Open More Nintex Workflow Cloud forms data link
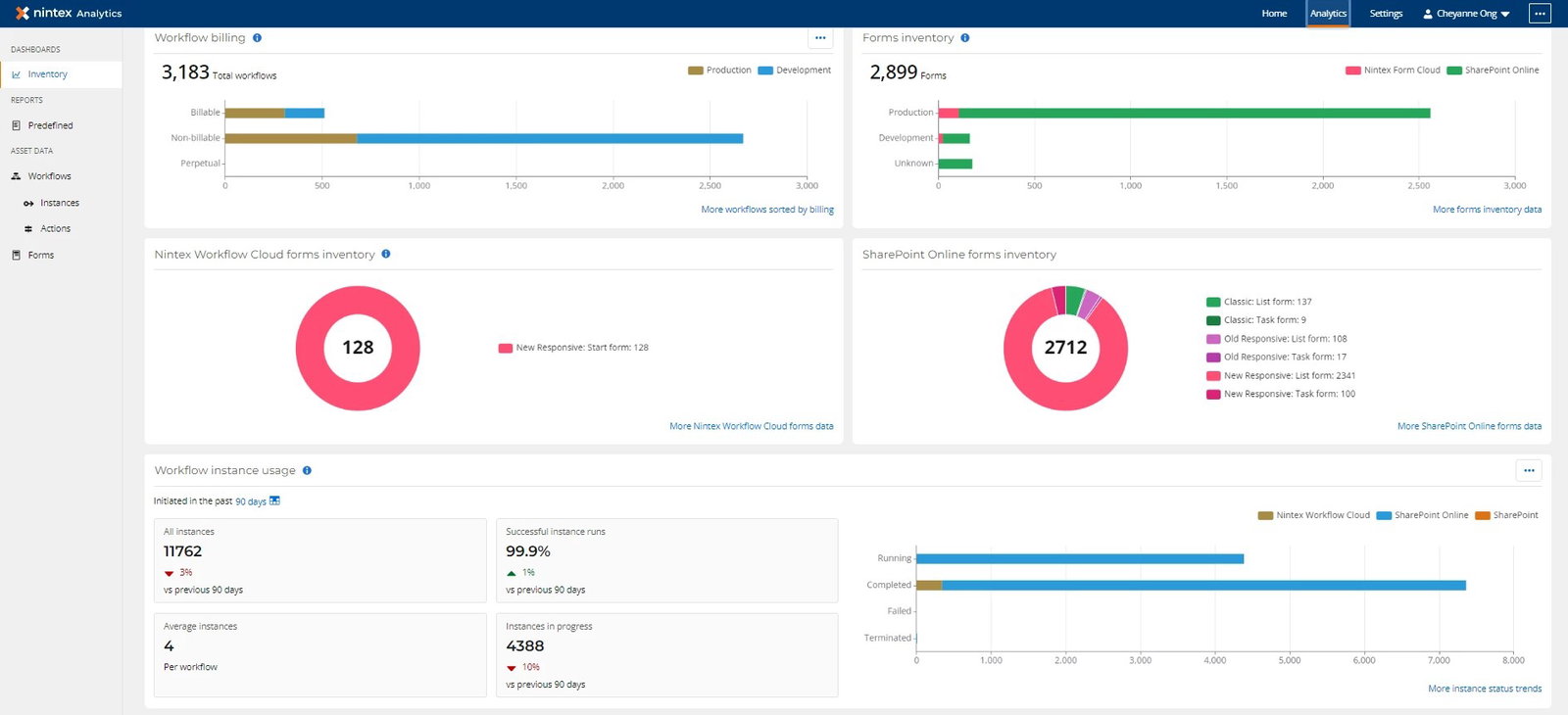The height and width of the screenshot is (715, 1568). (x=752, y=426)
